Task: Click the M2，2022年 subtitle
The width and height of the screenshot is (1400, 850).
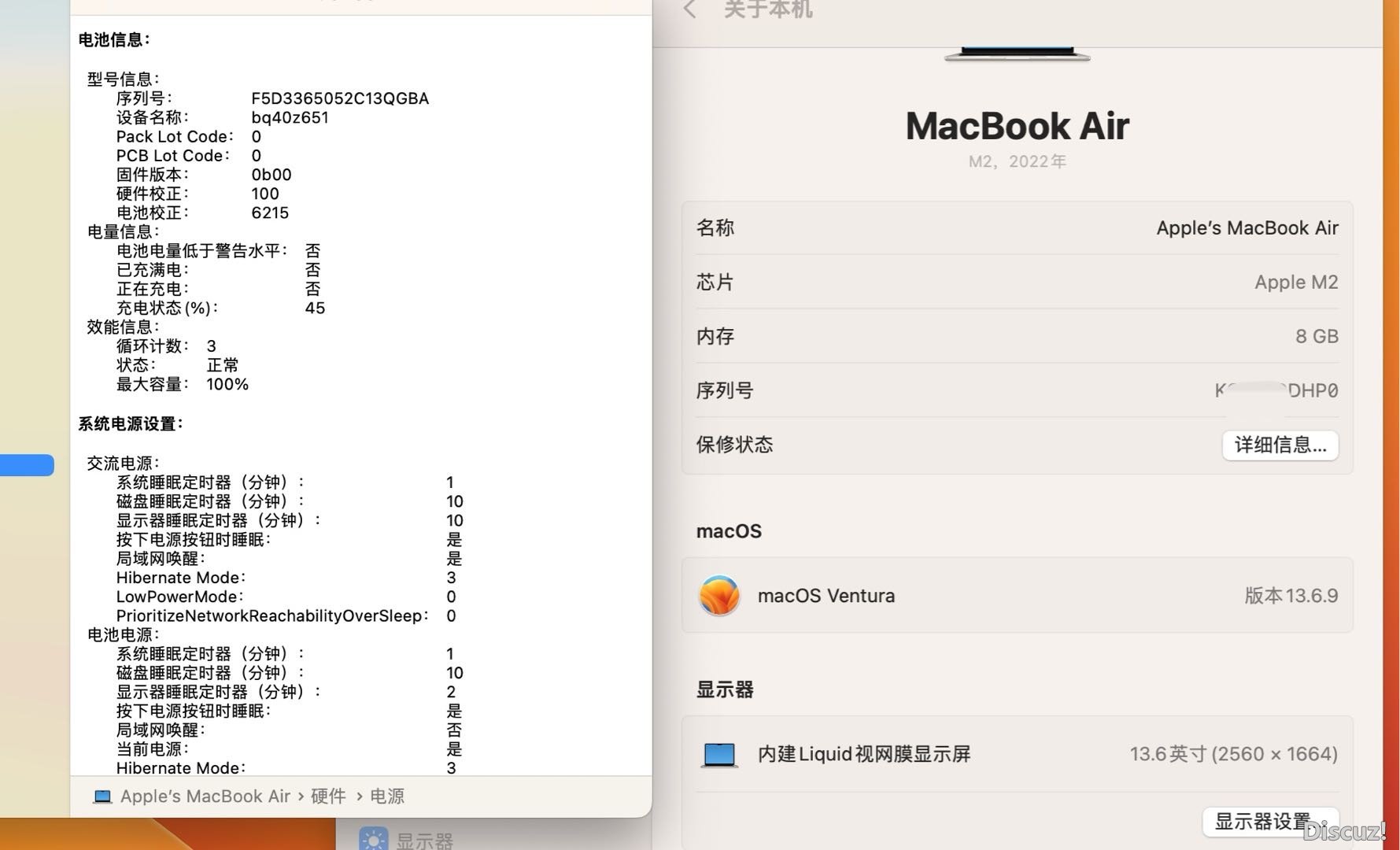Action: click(x=1018, y=161)
